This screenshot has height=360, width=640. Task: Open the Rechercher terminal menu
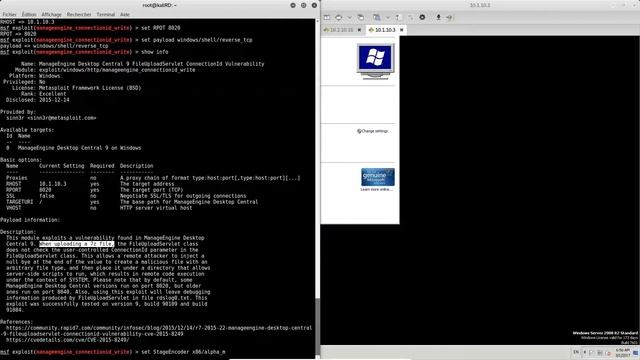click(79, 14)
